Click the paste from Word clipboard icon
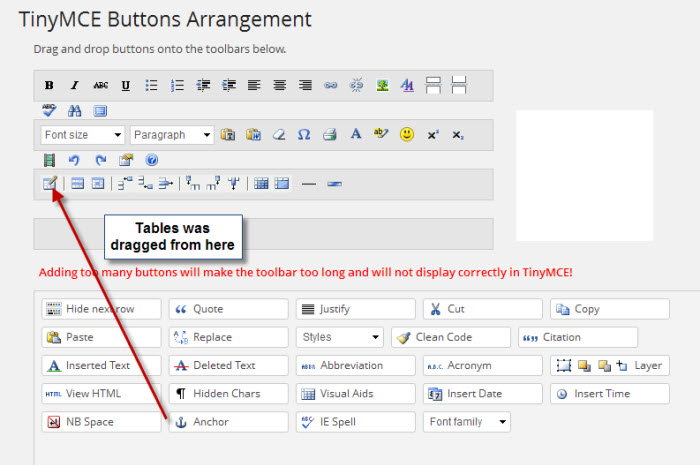This screenshot has width=700, height=465. click(x=253, y=134)
